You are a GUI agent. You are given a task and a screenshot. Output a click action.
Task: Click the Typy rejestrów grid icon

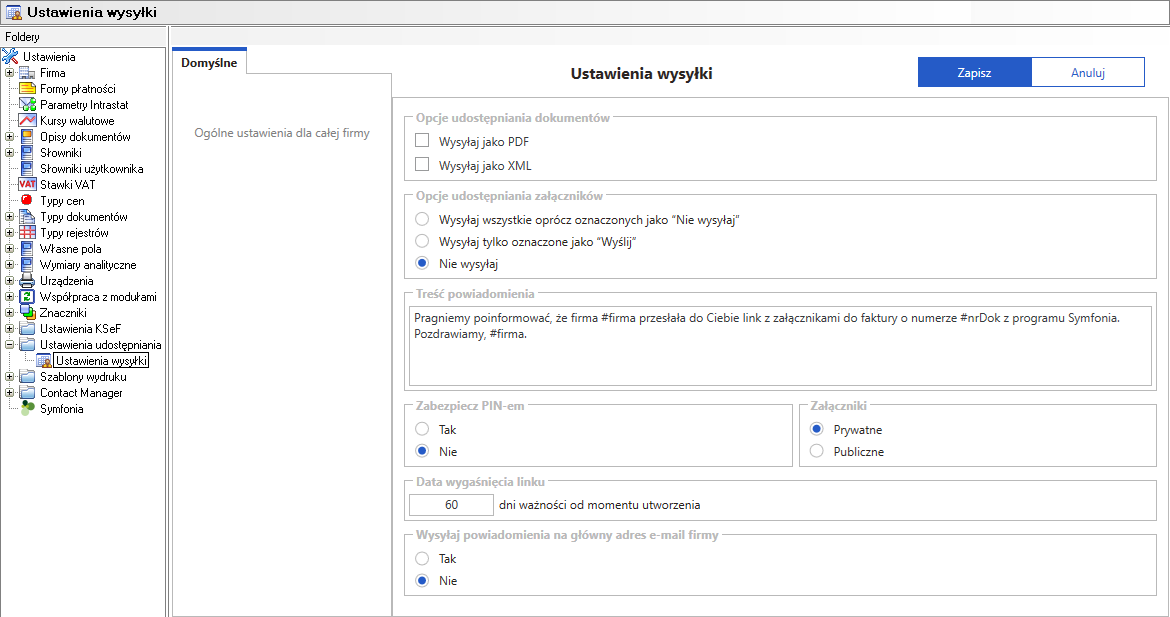click(x=27, y=233)
